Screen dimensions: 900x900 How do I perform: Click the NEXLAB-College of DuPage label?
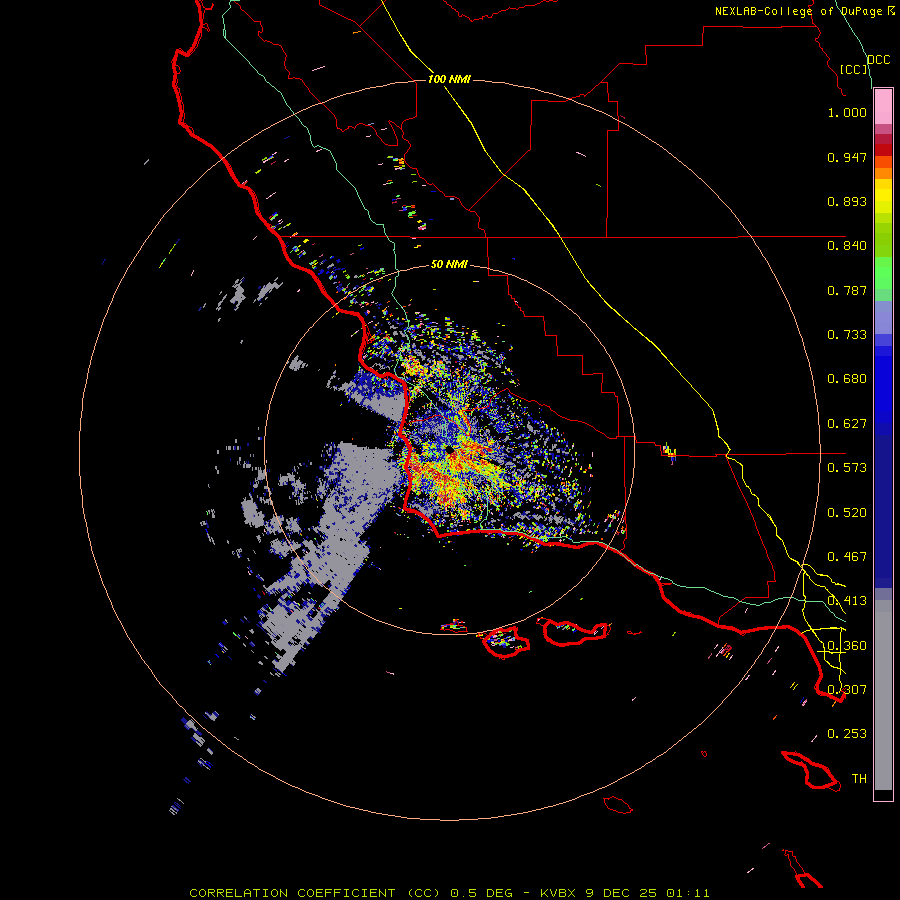[804, 11]
